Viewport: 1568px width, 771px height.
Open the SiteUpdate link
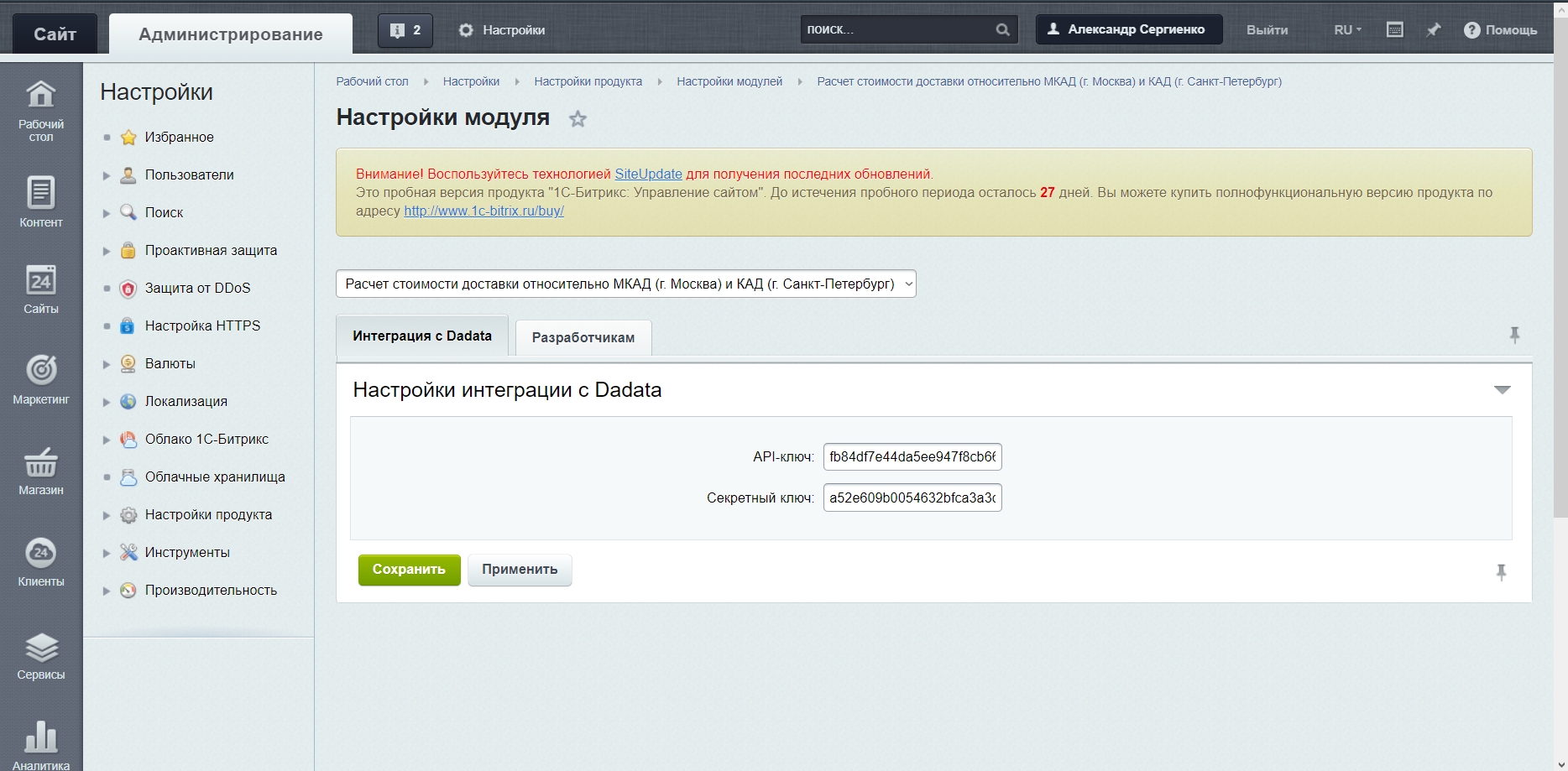coord(648,174)
